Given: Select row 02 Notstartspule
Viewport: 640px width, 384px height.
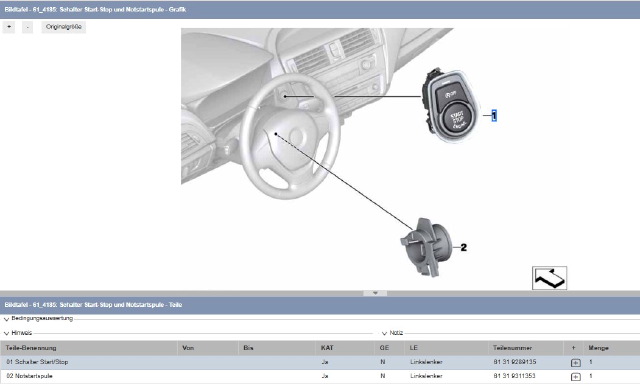Looking at the screenshot, I should (x=320, y=376).
